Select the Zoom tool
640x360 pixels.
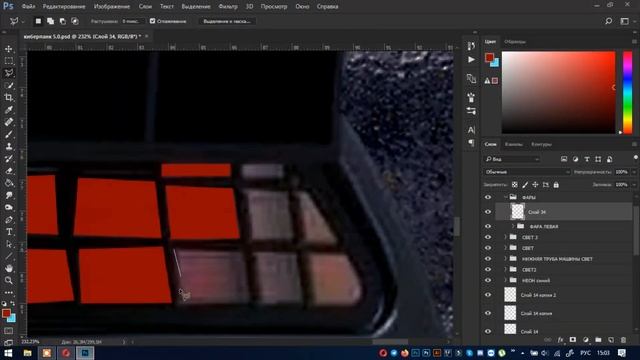tap(9, 280)
